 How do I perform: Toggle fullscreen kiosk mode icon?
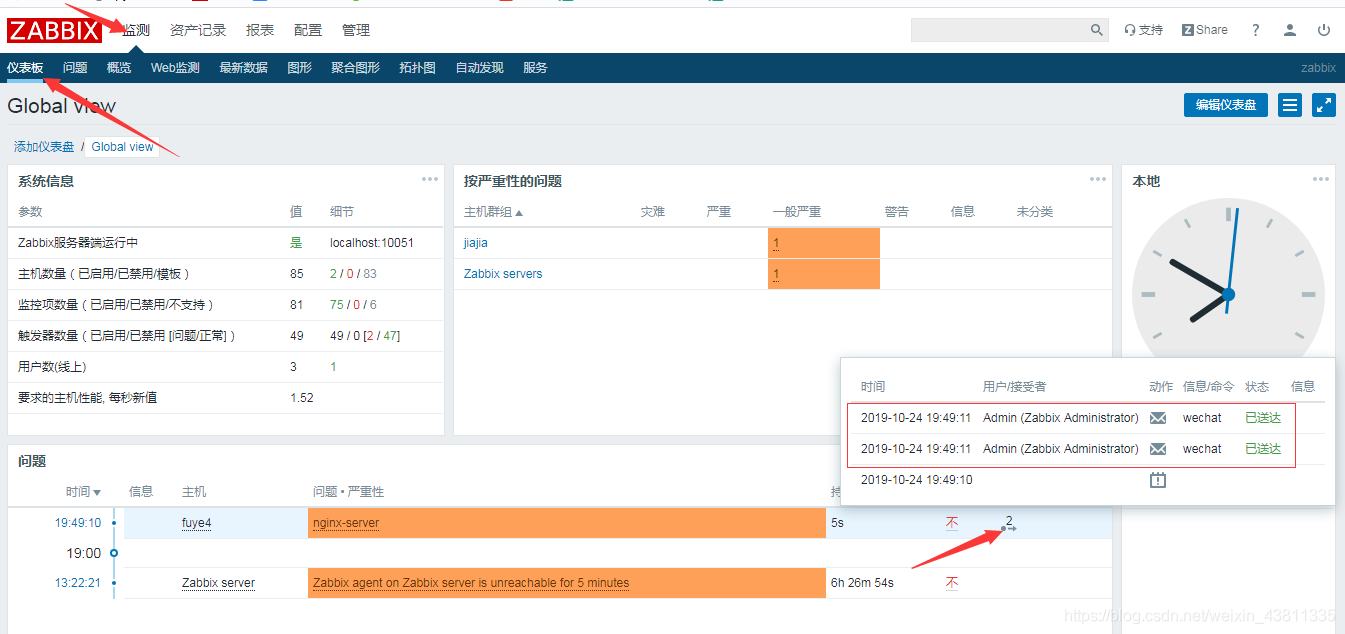(x=1324, y=105)
